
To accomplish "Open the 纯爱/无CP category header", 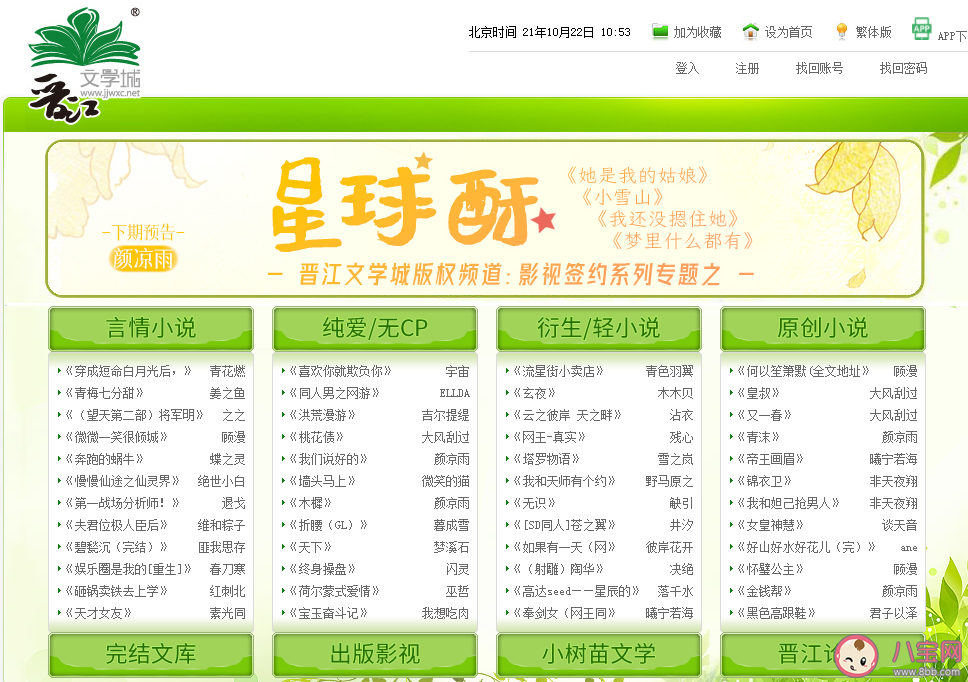I will [374, 327].
